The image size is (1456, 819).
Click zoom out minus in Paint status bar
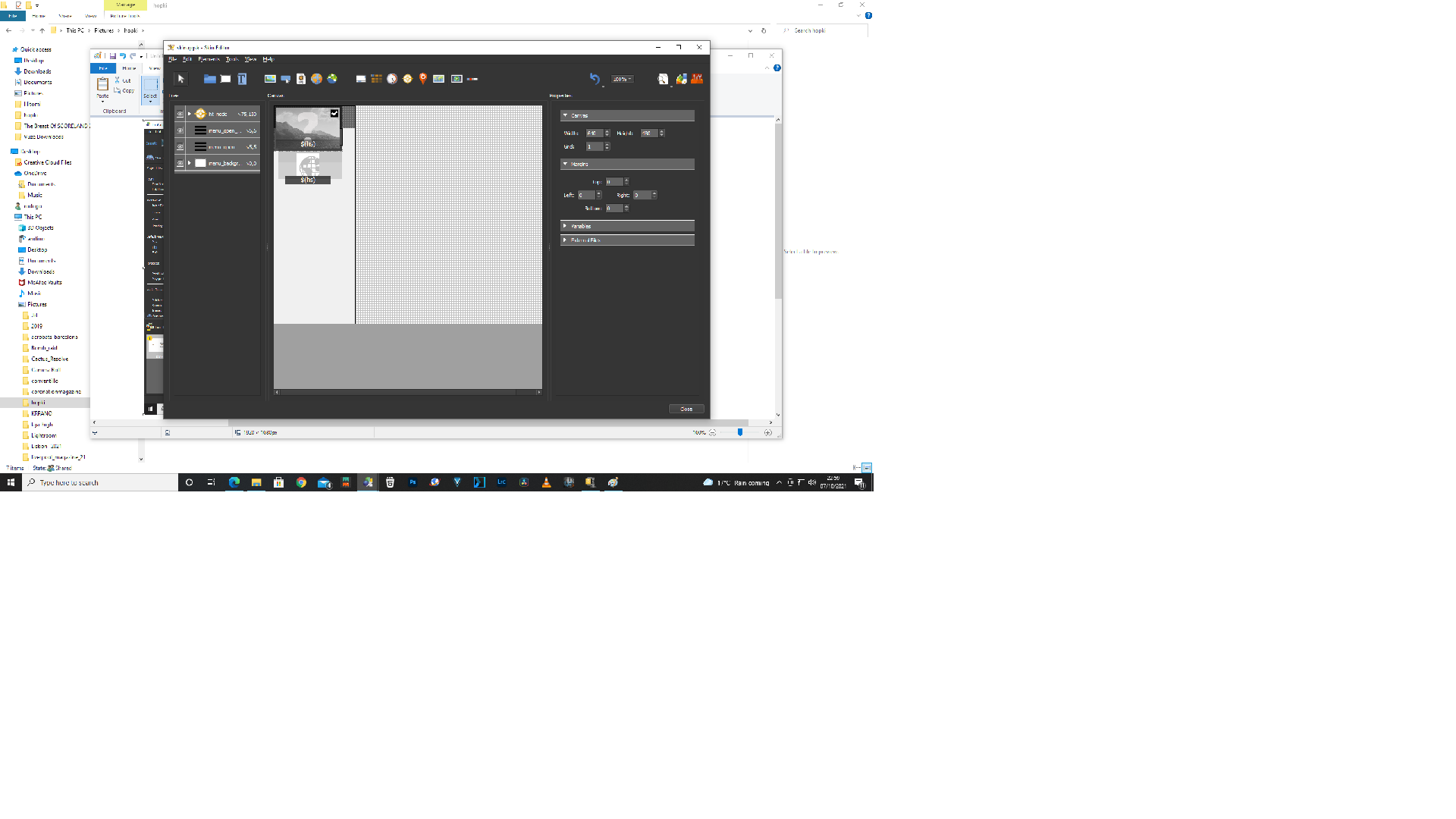713,432
